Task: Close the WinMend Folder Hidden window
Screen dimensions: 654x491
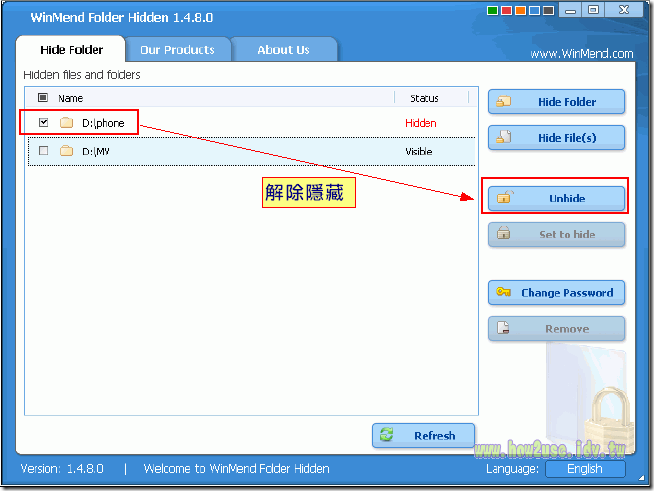Action: [x=624, y=10]
